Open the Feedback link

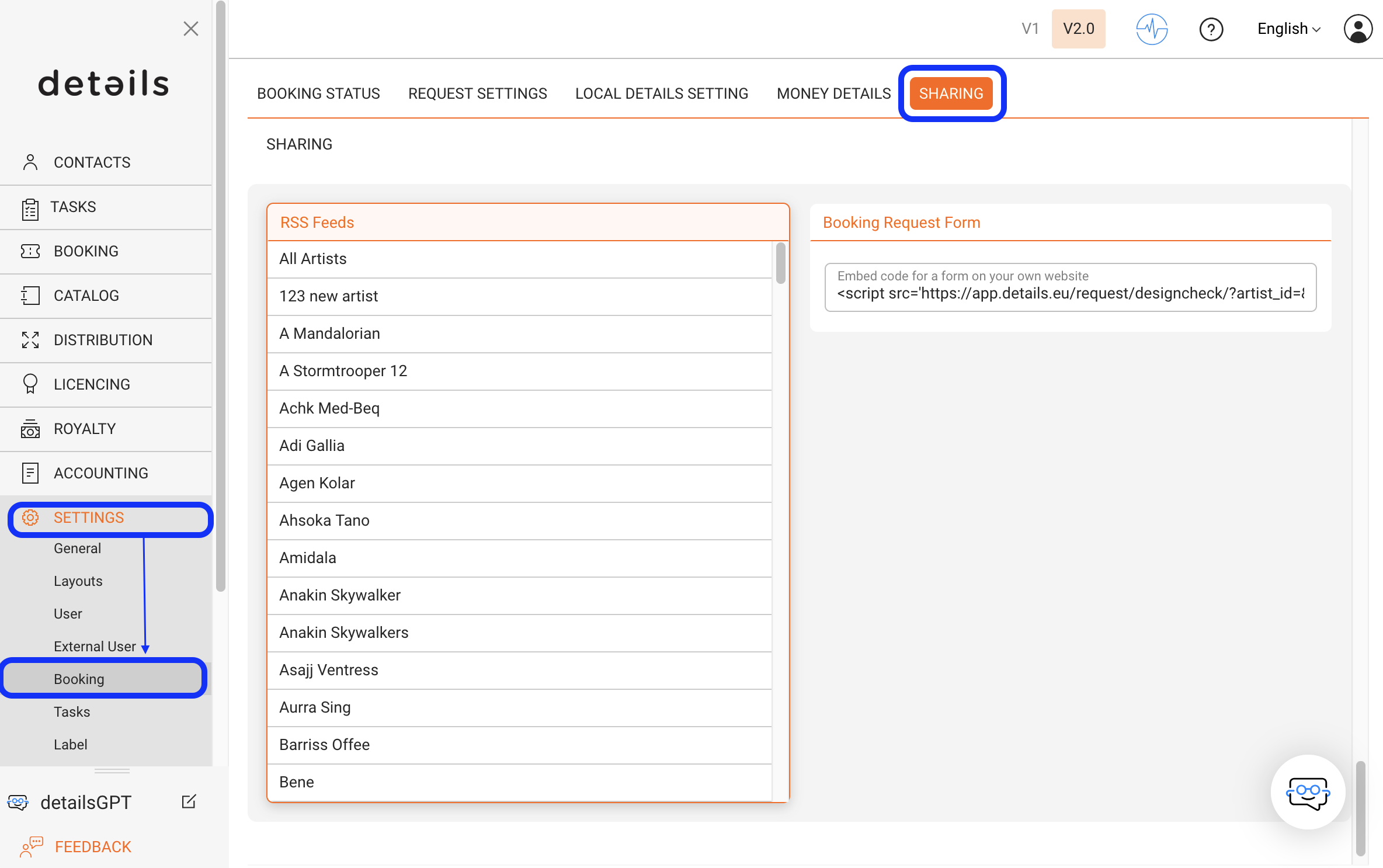(x=93, y=847)
